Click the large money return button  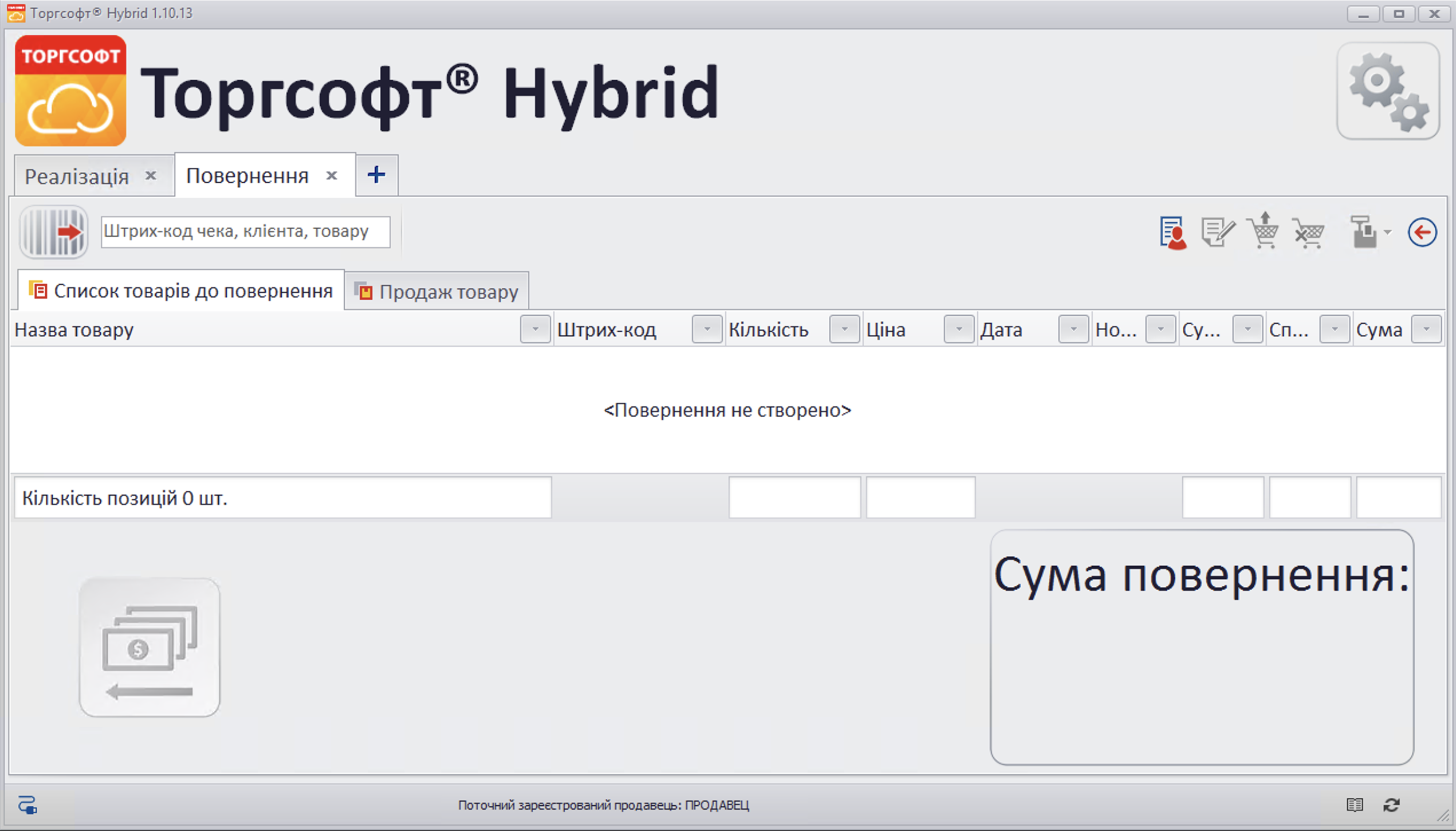[x=149, y=649]
